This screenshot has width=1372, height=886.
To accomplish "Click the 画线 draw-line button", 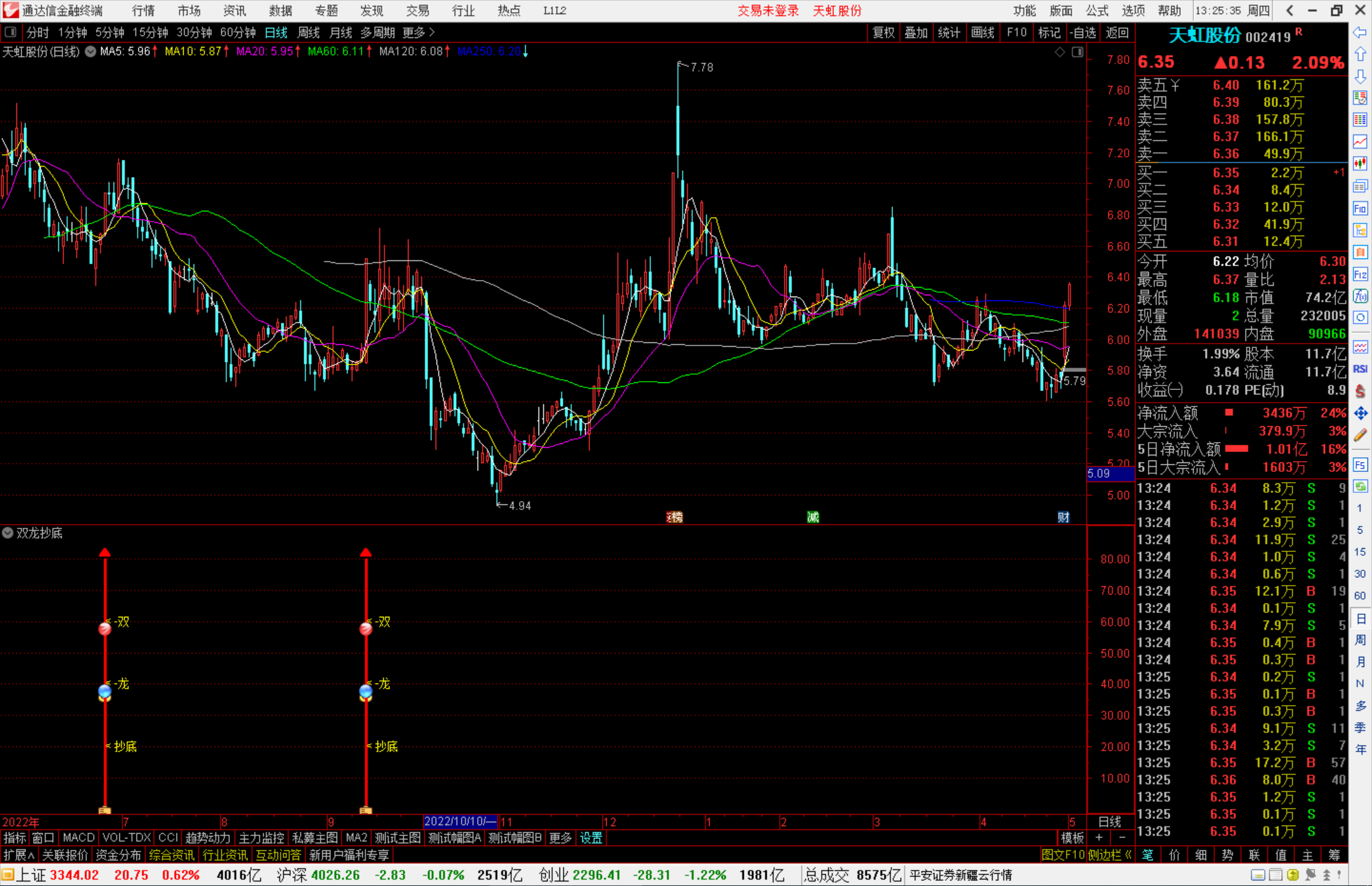I will pyautogui.click(x=983, y=32).
